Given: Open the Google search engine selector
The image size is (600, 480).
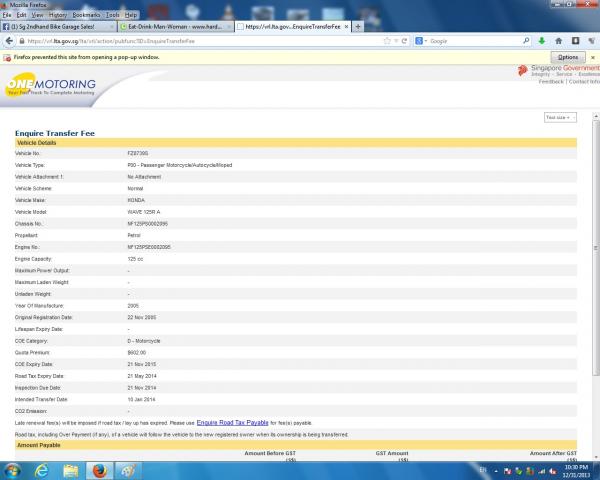Looking at the screenshot, I should click(x=421, y=41).
